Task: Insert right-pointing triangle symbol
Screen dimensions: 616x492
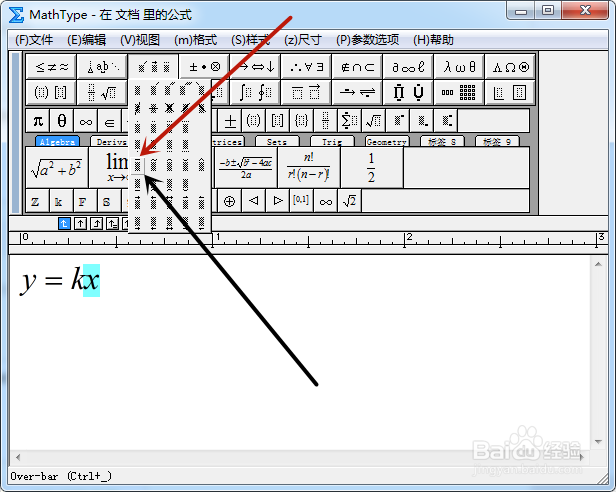Action: [277, 202]
